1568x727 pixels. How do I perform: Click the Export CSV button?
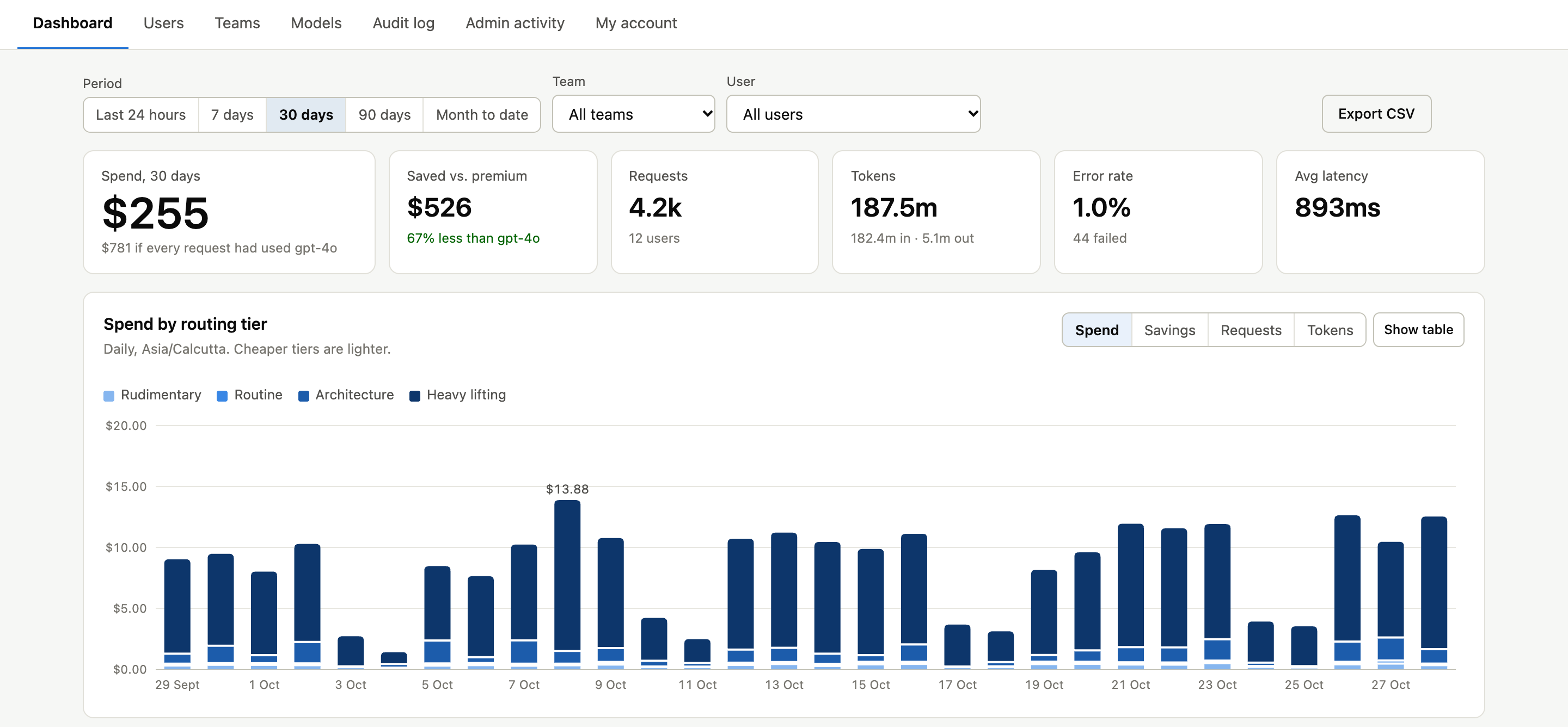click(x=1376, y=114)
